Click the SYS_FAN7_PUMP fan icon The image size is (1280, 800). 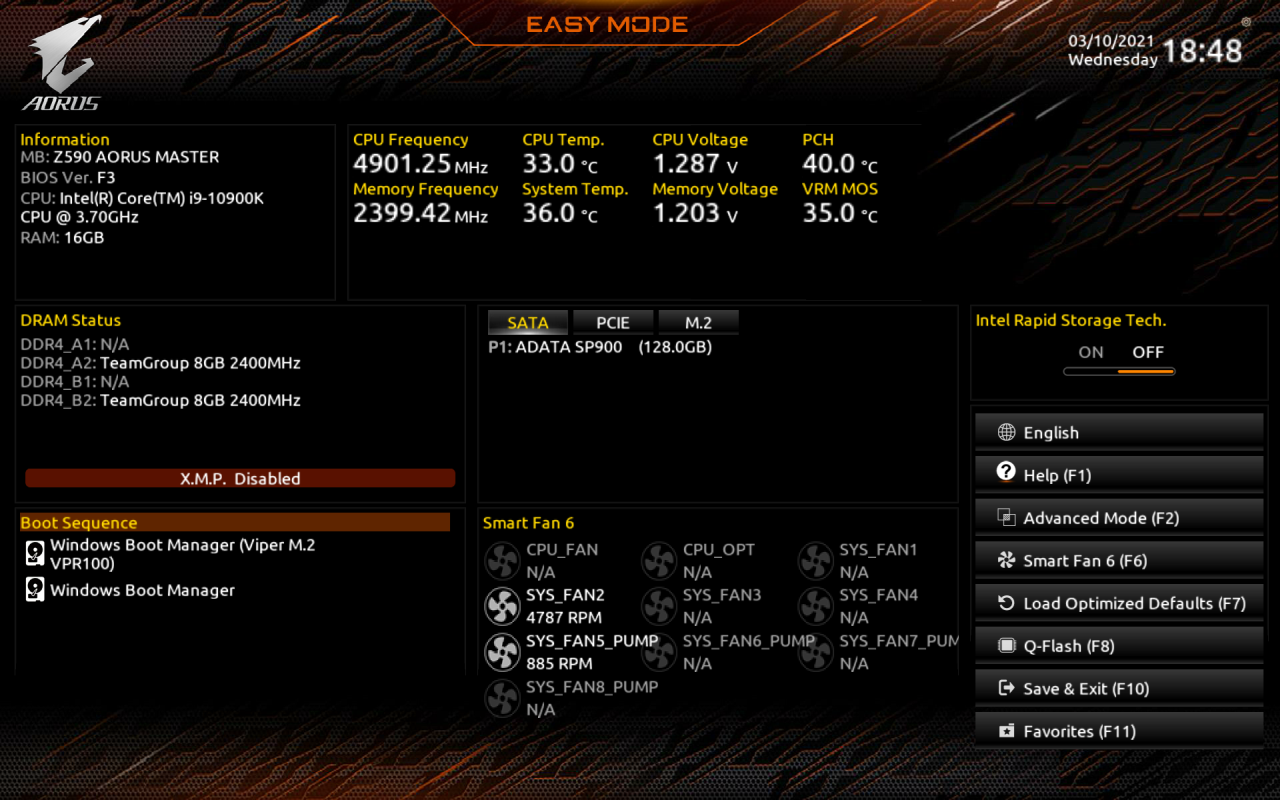(x=816, y=652)
